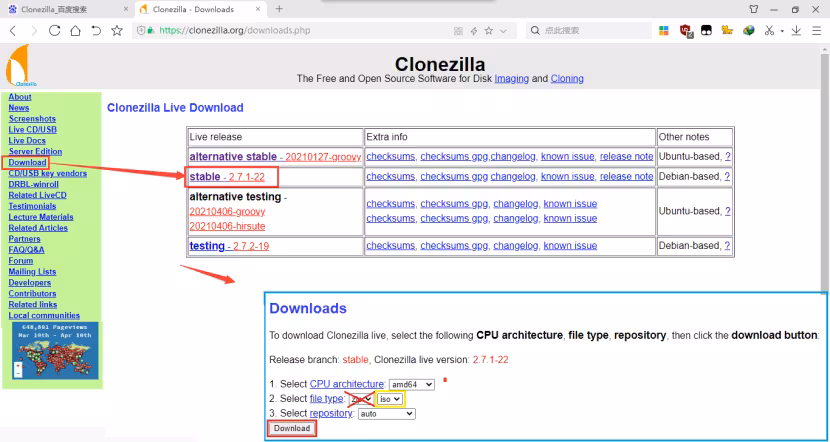830x442 pixels.
Task: Click the red shield ad-block extension
Action: click(685, 31)
